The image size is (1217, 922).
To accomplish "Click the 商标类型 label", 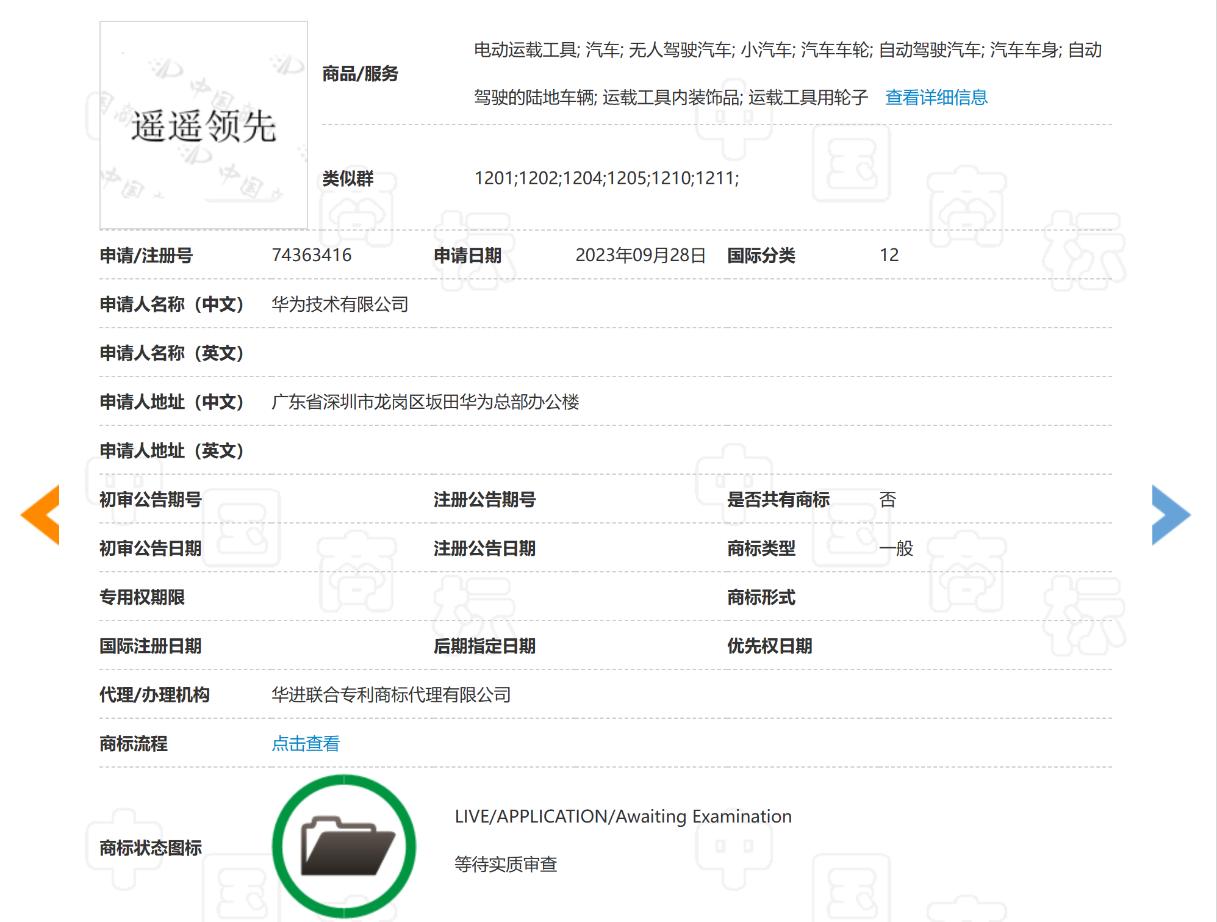I will (761, 548).
